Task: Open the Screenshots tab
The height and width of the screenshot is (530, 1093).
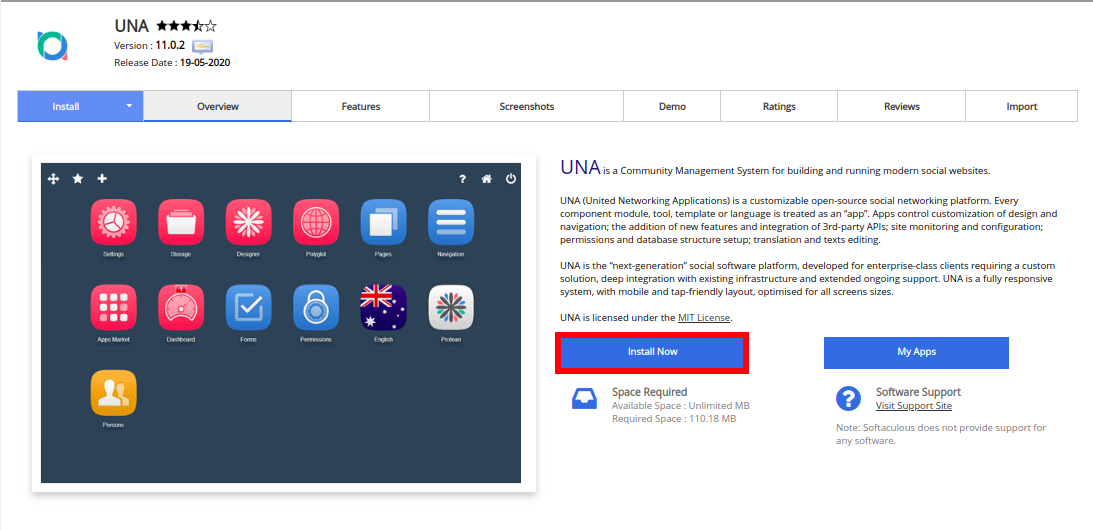Action: [526, 106]
